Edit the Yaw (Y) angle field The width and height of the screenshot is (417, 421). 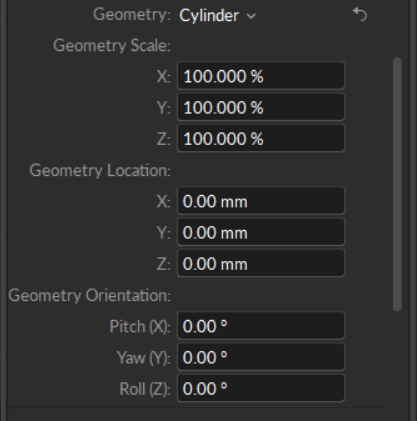261,357
